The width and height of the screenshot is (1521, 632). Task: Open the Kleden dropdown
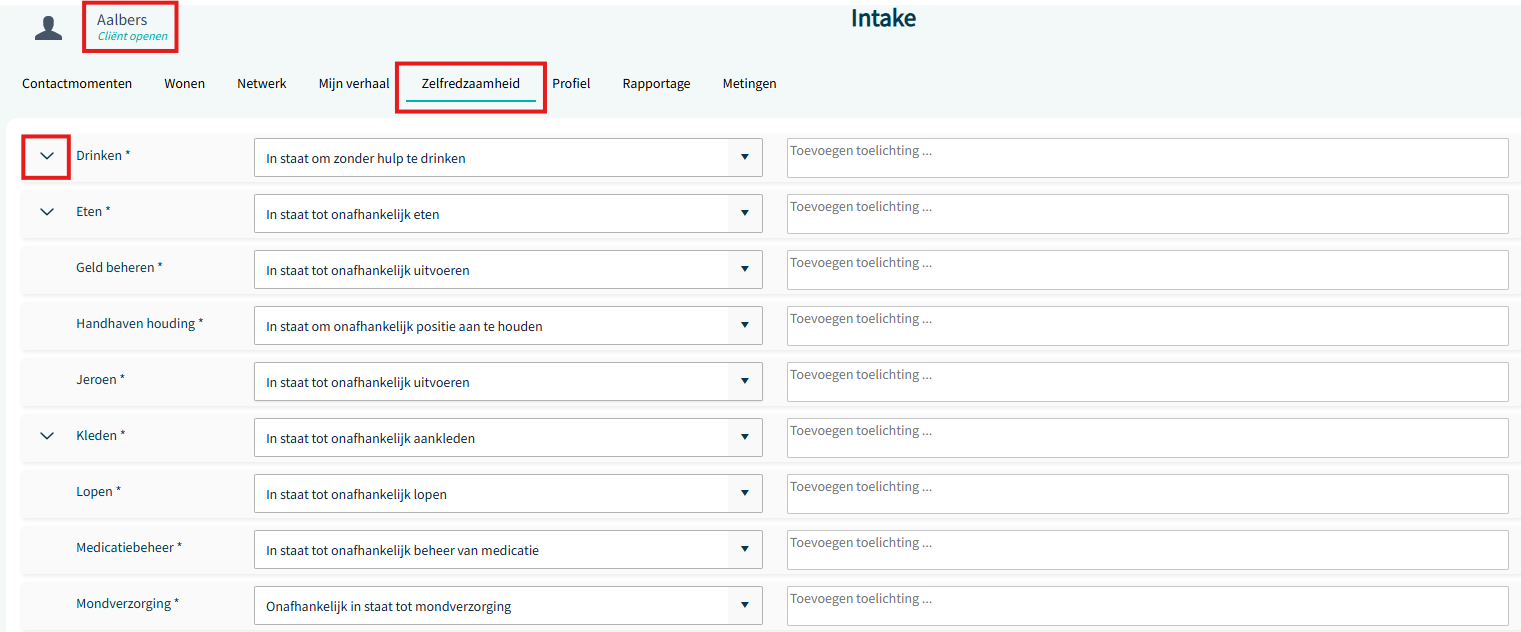[x=508, y=438]
